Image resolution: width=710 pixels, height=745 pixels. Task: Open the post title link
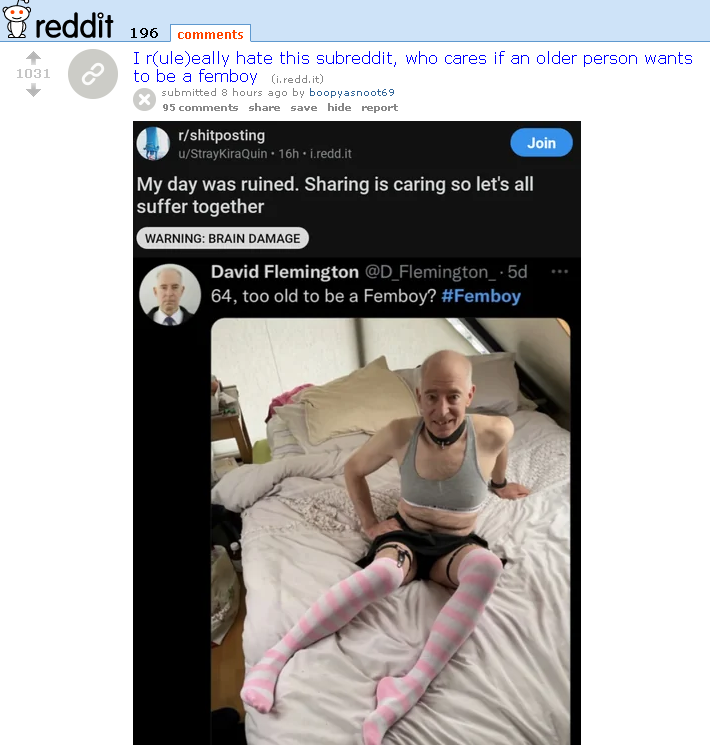pos(413,67)
